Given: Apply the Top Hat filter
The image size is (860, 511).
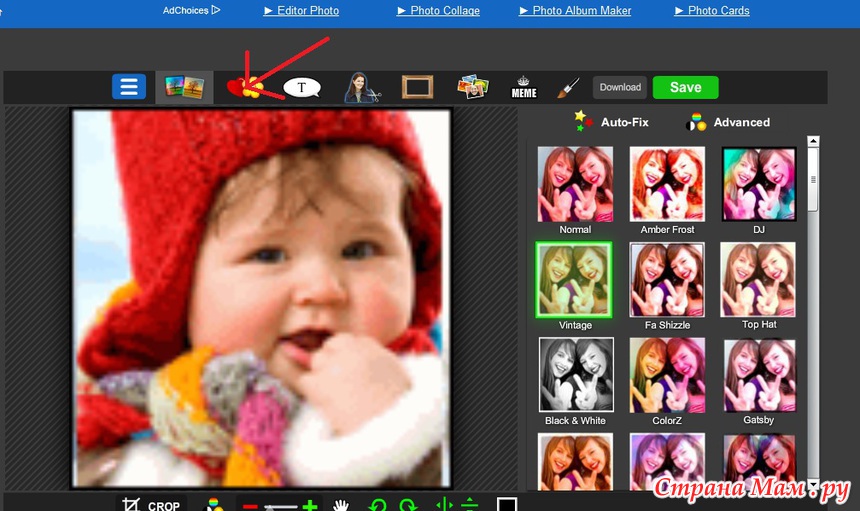Looking at the screenshot, I should 758,280.
